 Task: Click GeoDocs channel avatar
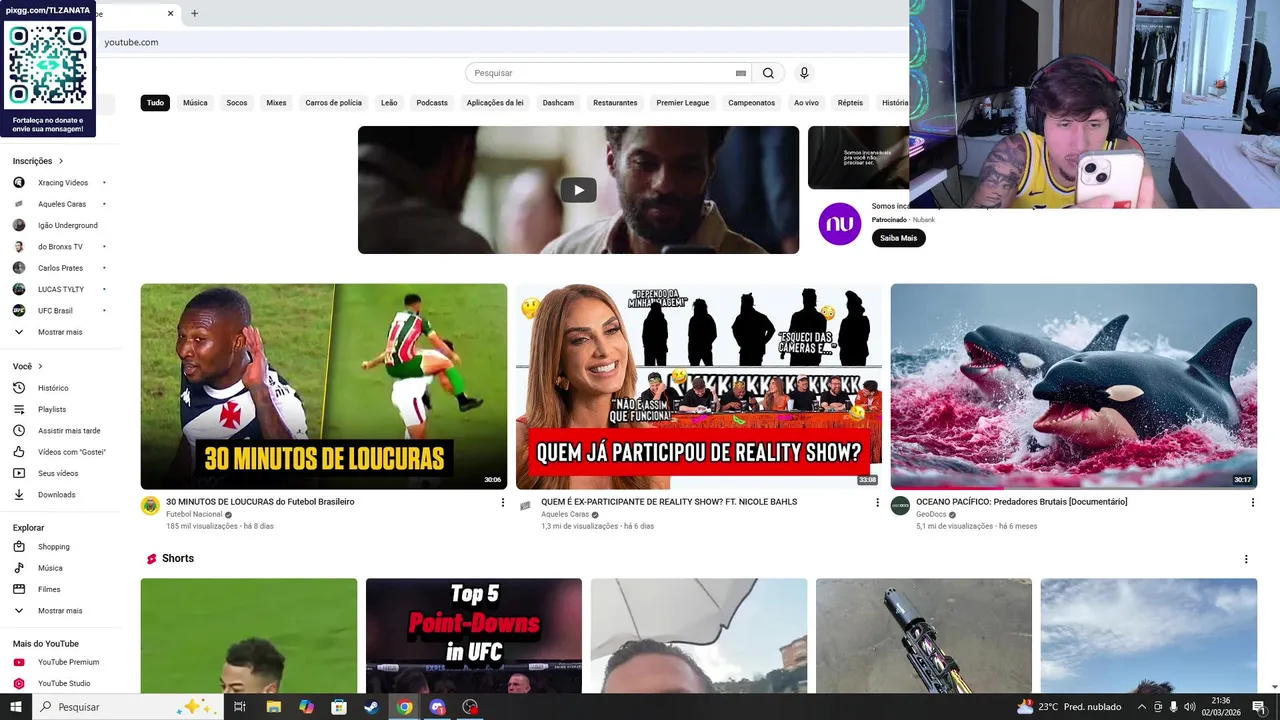pyautogui.click(x=900, y=506)
